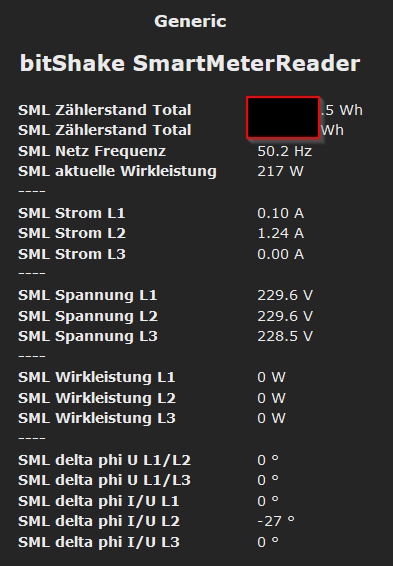Select the SML Strom L1 row label
Viewport: 393px width, 566px height.
pyautogui.click(x=72, y=213)
